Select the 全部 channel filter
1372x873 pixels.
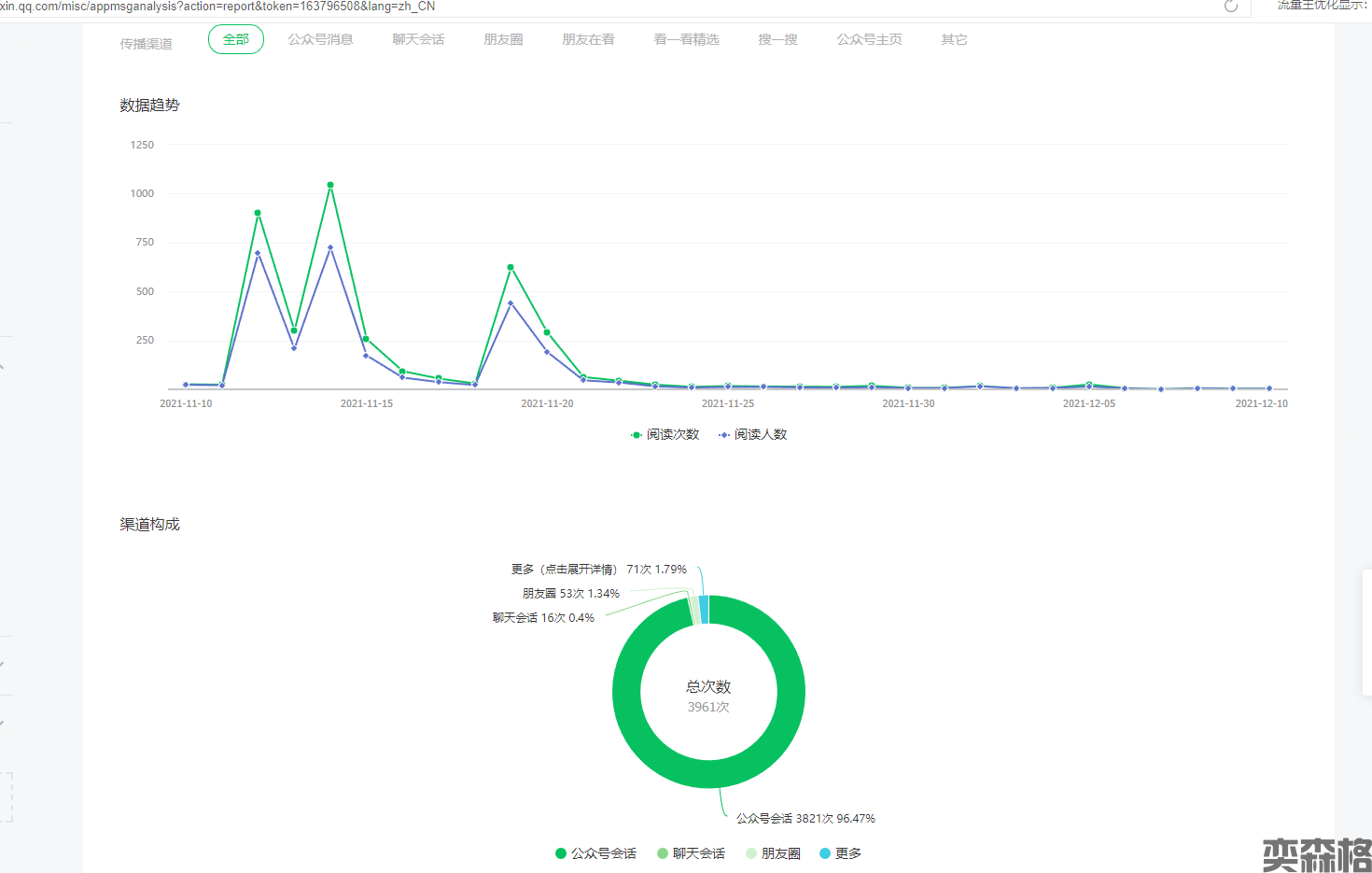236,39
